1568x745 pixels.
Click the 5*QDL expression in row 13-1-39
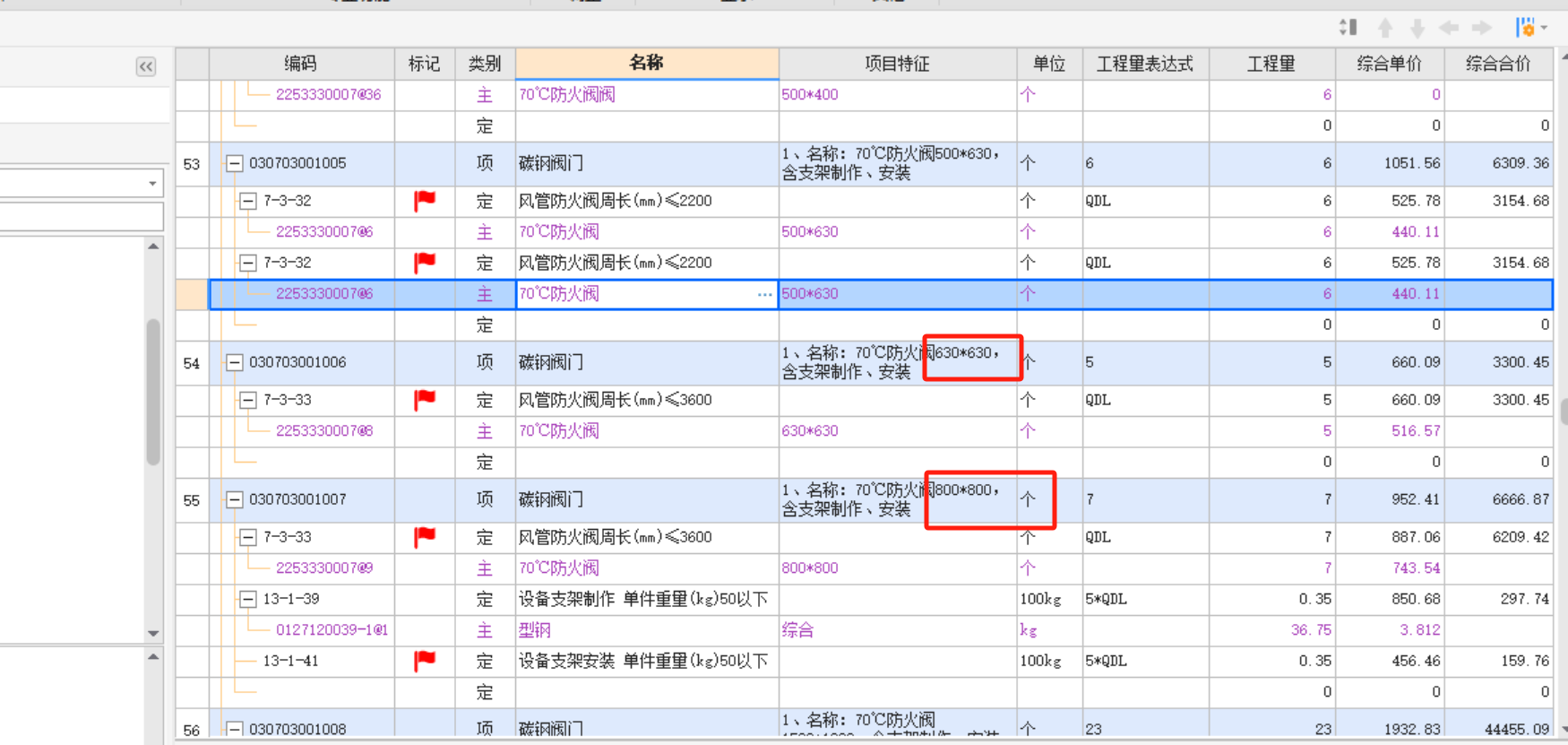tap(1107, 599)
